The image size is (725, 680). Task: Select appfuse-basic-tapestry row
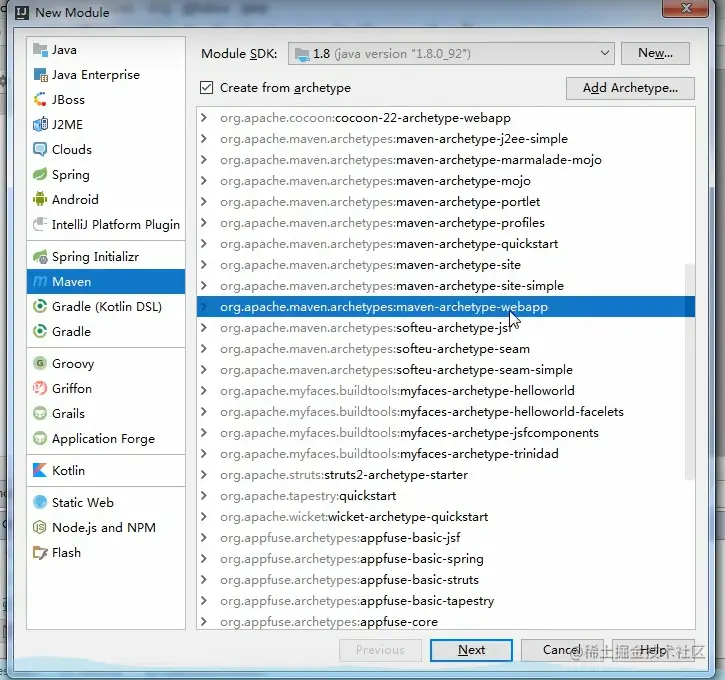point(446,600)
